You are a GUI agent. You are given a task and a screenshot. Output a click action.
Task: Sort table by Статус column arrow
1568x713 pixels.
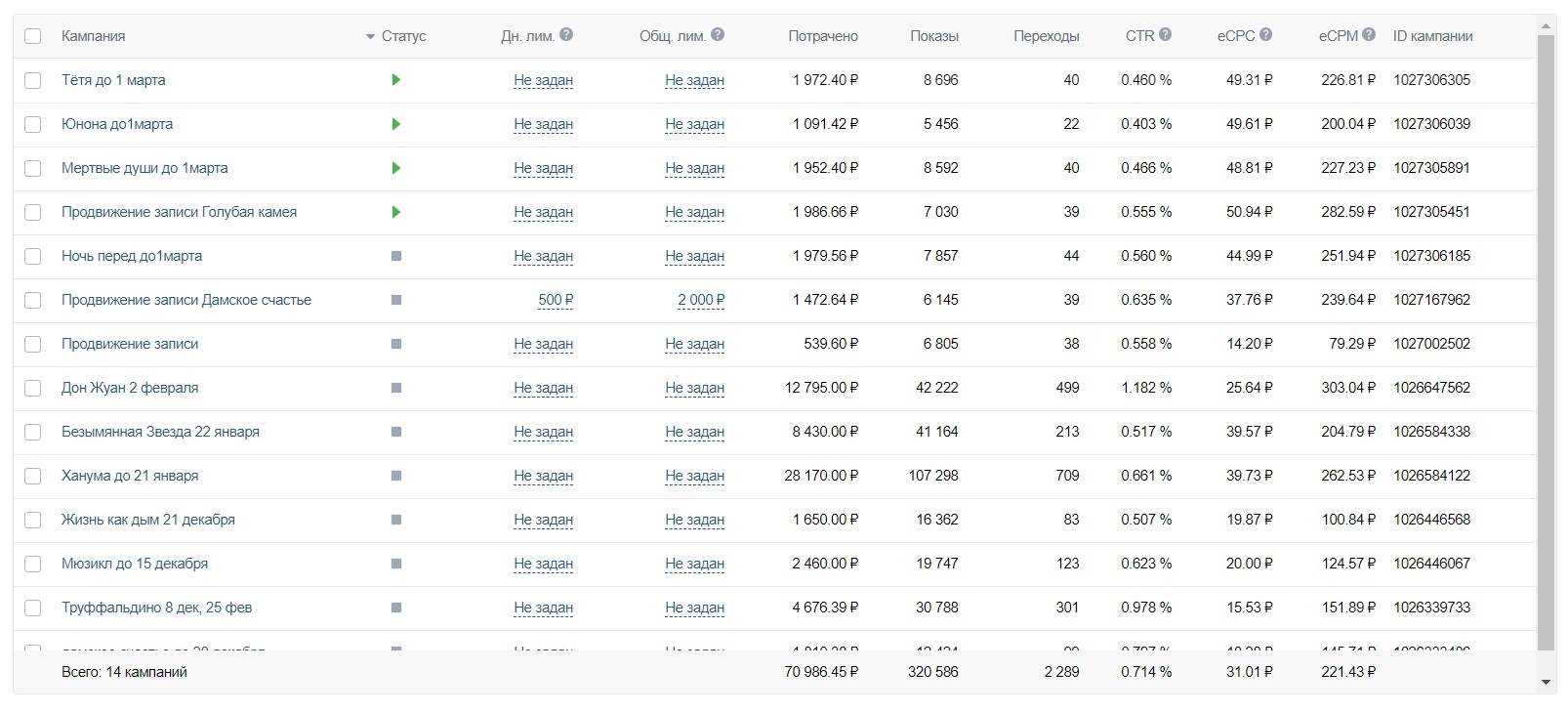tap(370, 37)
